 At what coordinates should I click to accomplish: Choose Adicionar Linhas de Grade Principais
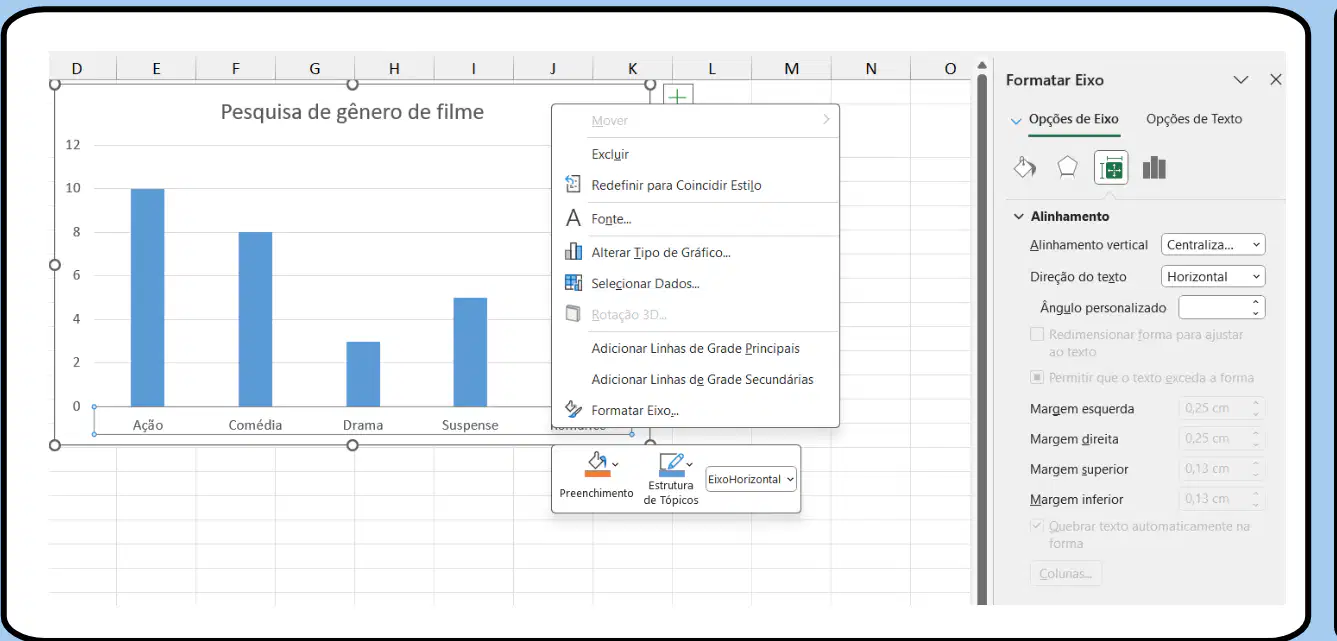point(695,348)
